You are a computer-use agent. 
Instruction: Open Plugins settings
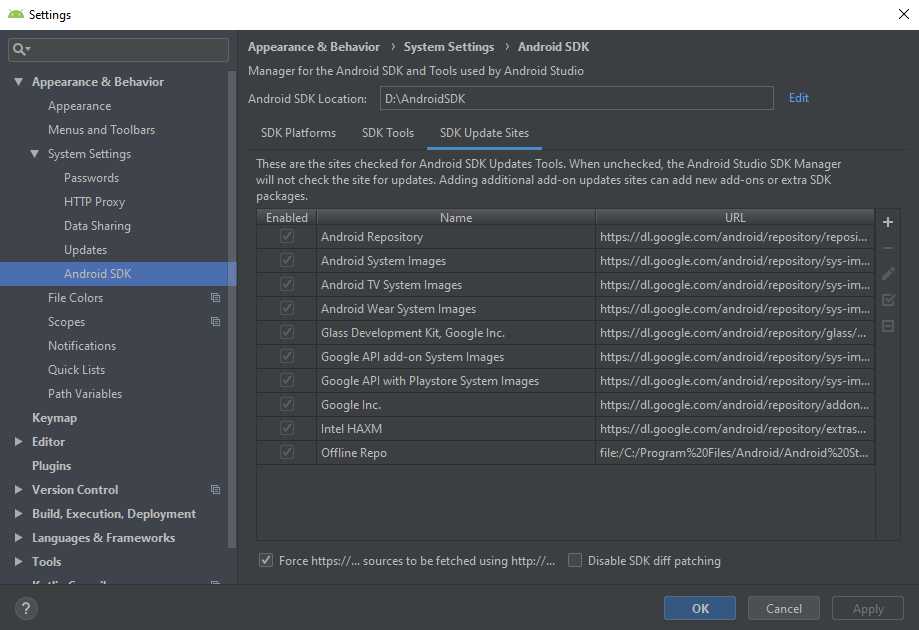(x=52, y=465)
